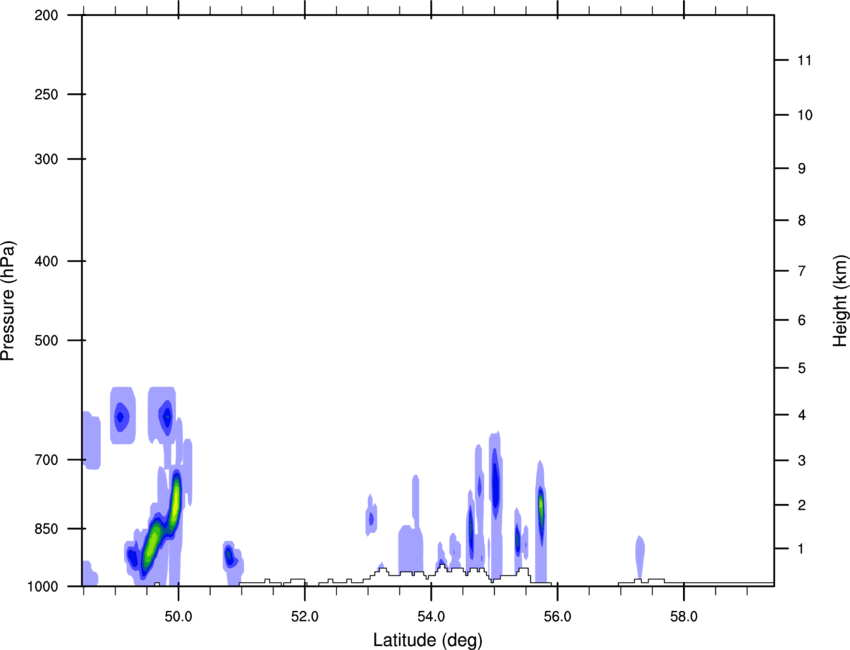Click the 52.0 latitude tick label
Image resolution: width=850 pixels, height=650 pixels.
(x=305, y=617)
